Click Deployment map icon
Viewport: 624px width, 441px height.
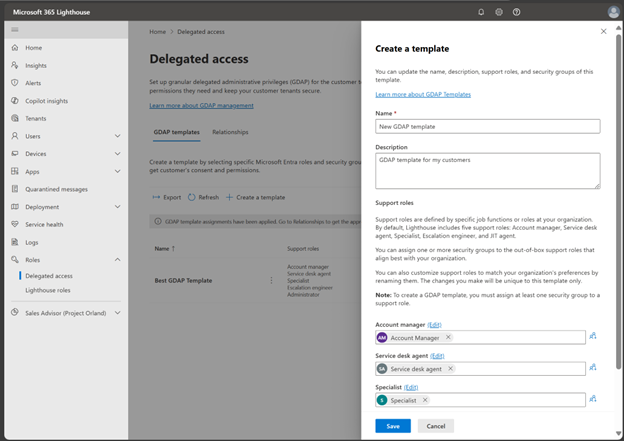15,207
